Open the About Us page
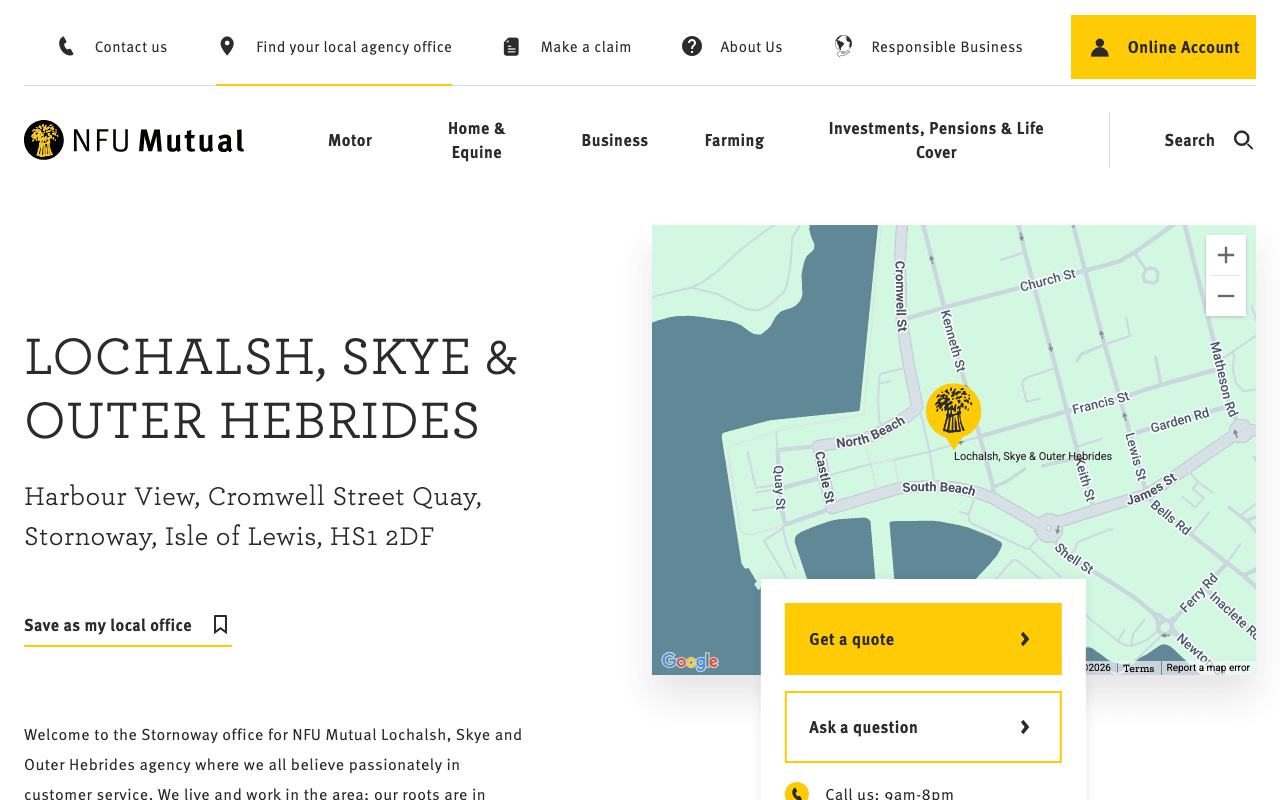This screenshot has height=800, width=1280. point(751,47)
